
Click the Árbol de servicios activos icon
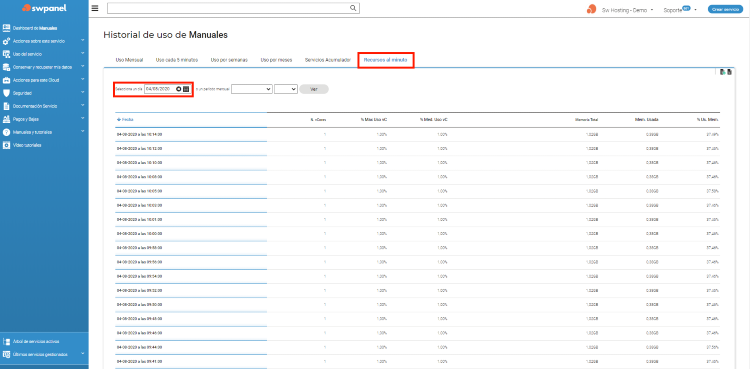[7, 342]
